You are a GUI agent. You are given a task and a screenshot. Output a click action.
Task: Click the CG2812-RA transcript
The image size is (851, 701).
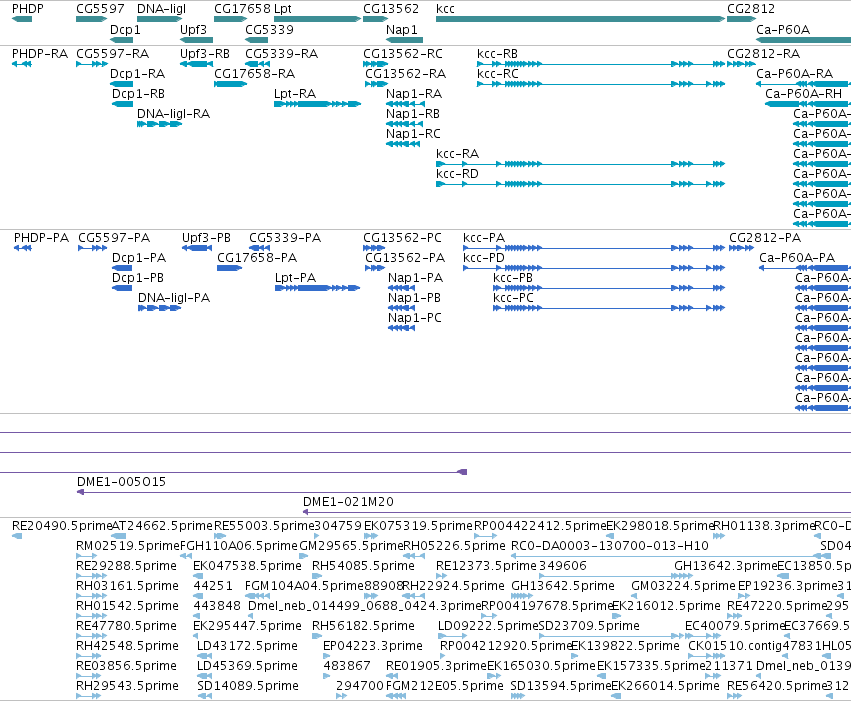click(741, 64)
